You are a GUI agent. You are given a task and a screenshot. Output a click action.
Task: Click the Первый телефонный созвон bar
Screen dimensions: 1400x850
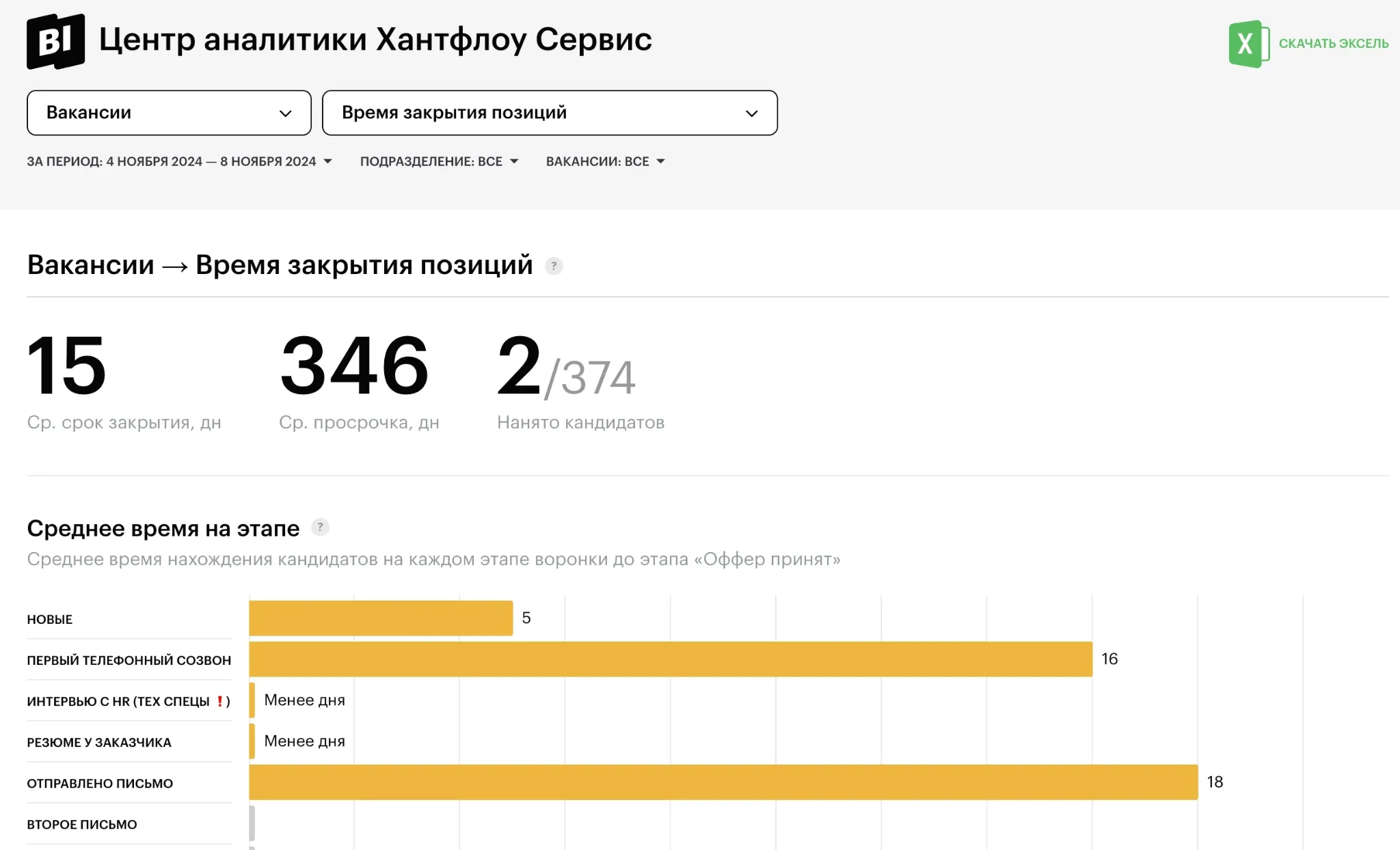670,659
